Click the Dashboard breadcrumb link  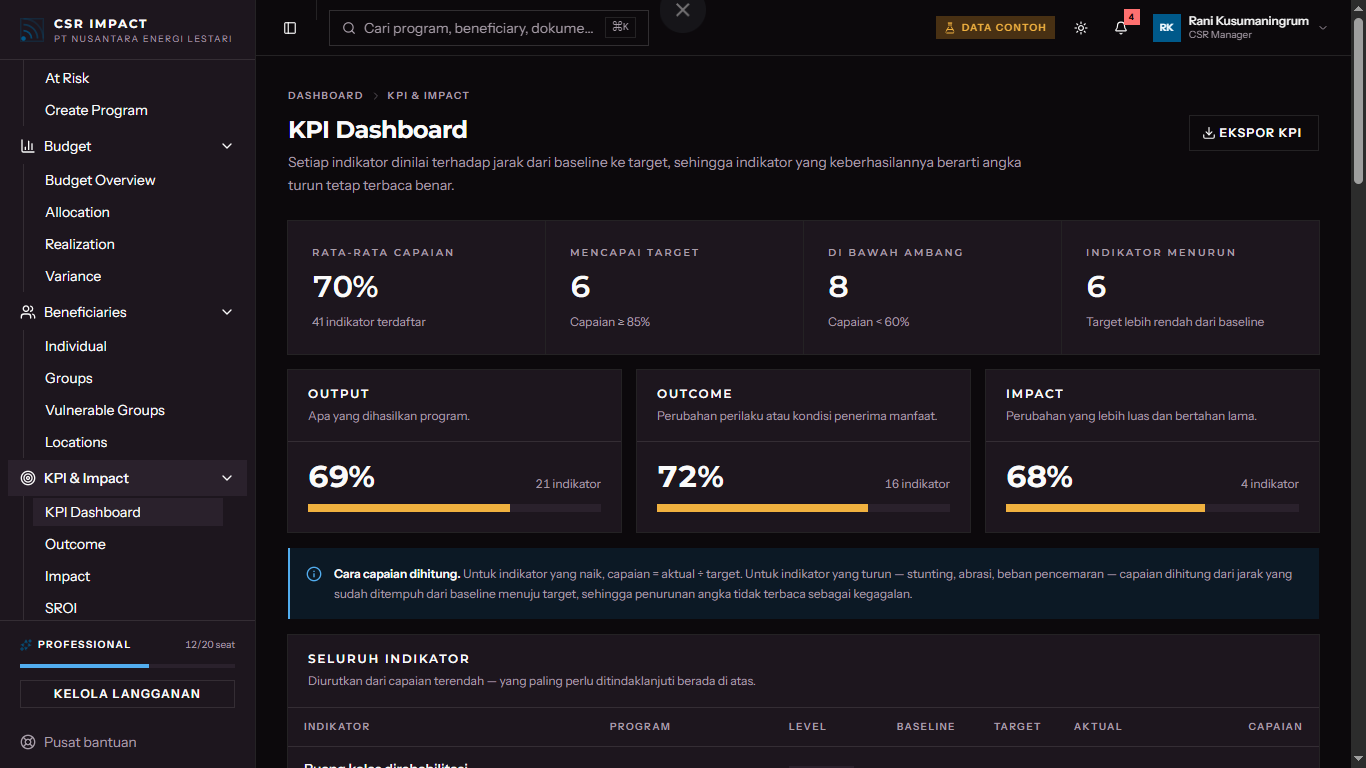(325, 96)
